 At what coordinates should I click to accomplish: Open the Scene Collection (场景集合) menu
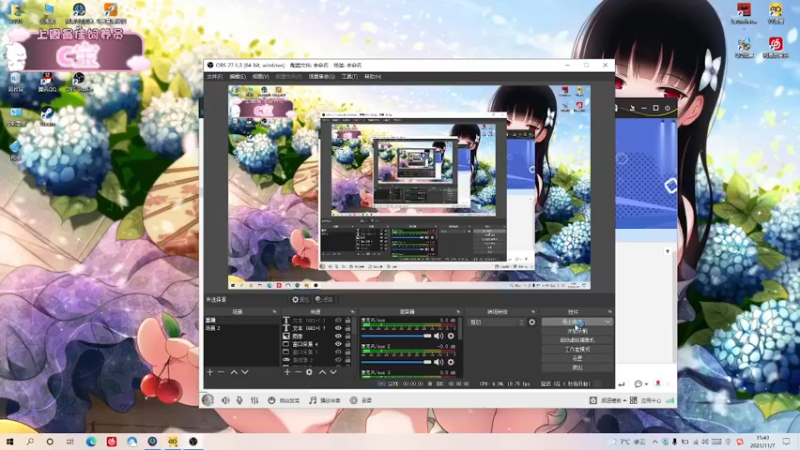[x=321, y=77]
